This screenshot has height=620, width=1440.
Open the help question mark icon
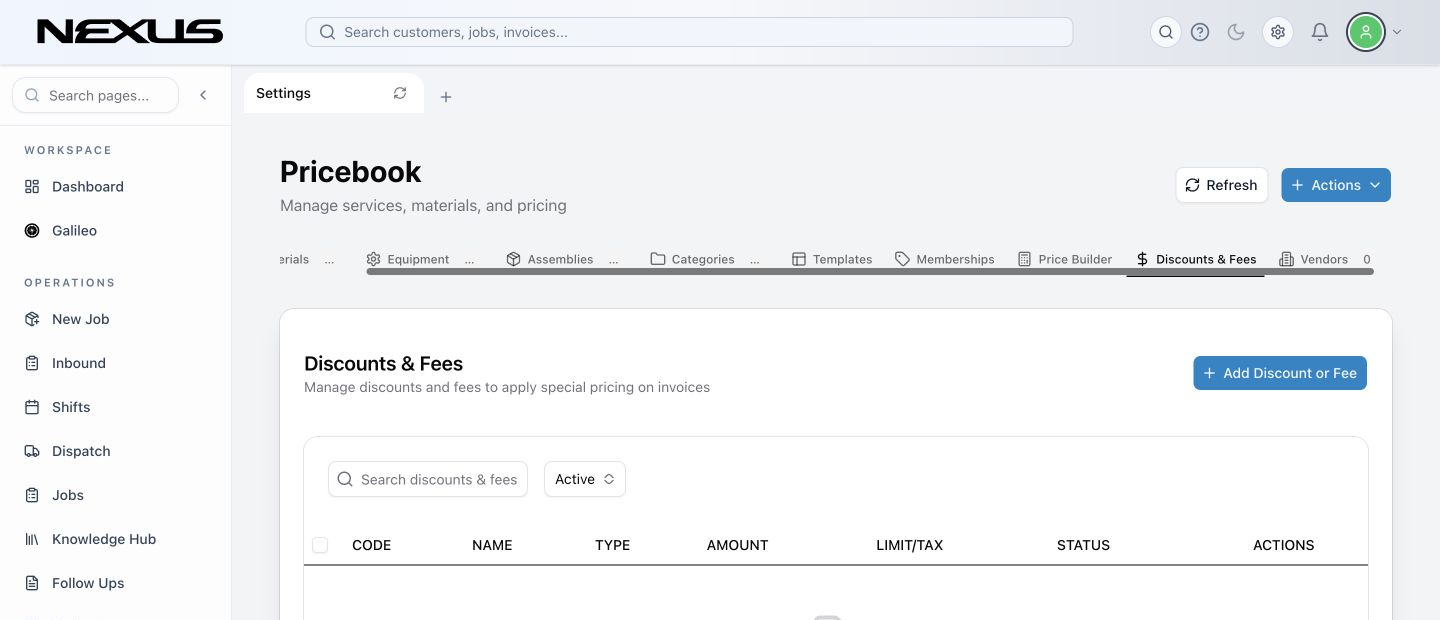pos(1200,32)
